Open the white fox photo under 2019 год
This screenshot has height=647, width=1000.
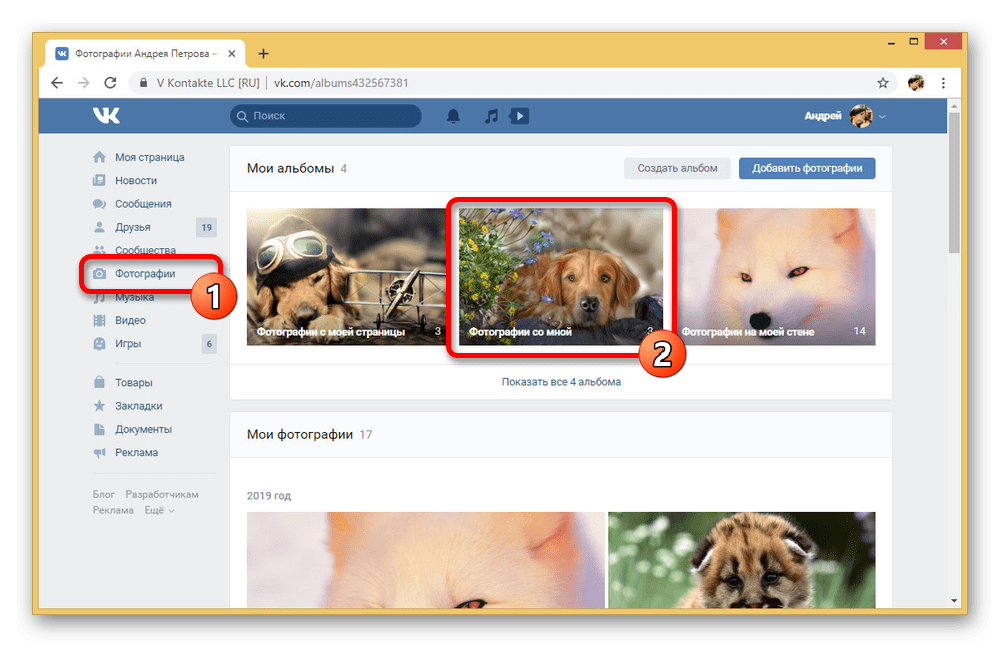coord(425,560)
